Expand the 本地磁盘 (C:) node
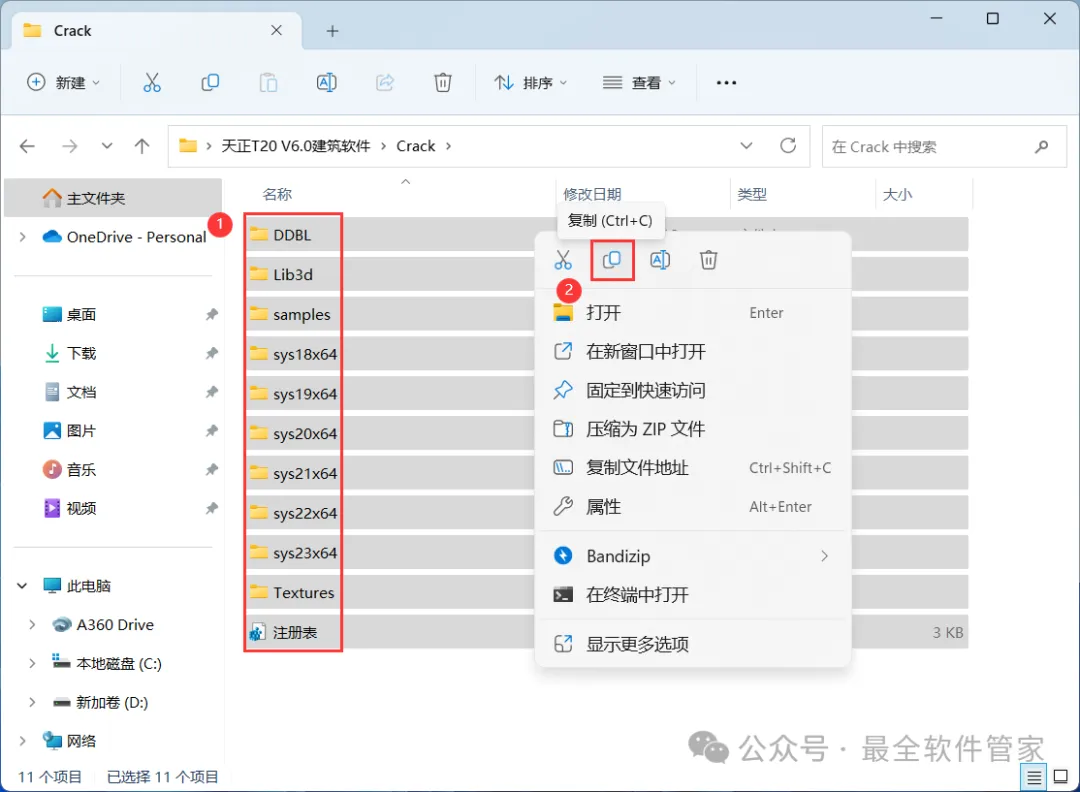 tap(32, 663)
